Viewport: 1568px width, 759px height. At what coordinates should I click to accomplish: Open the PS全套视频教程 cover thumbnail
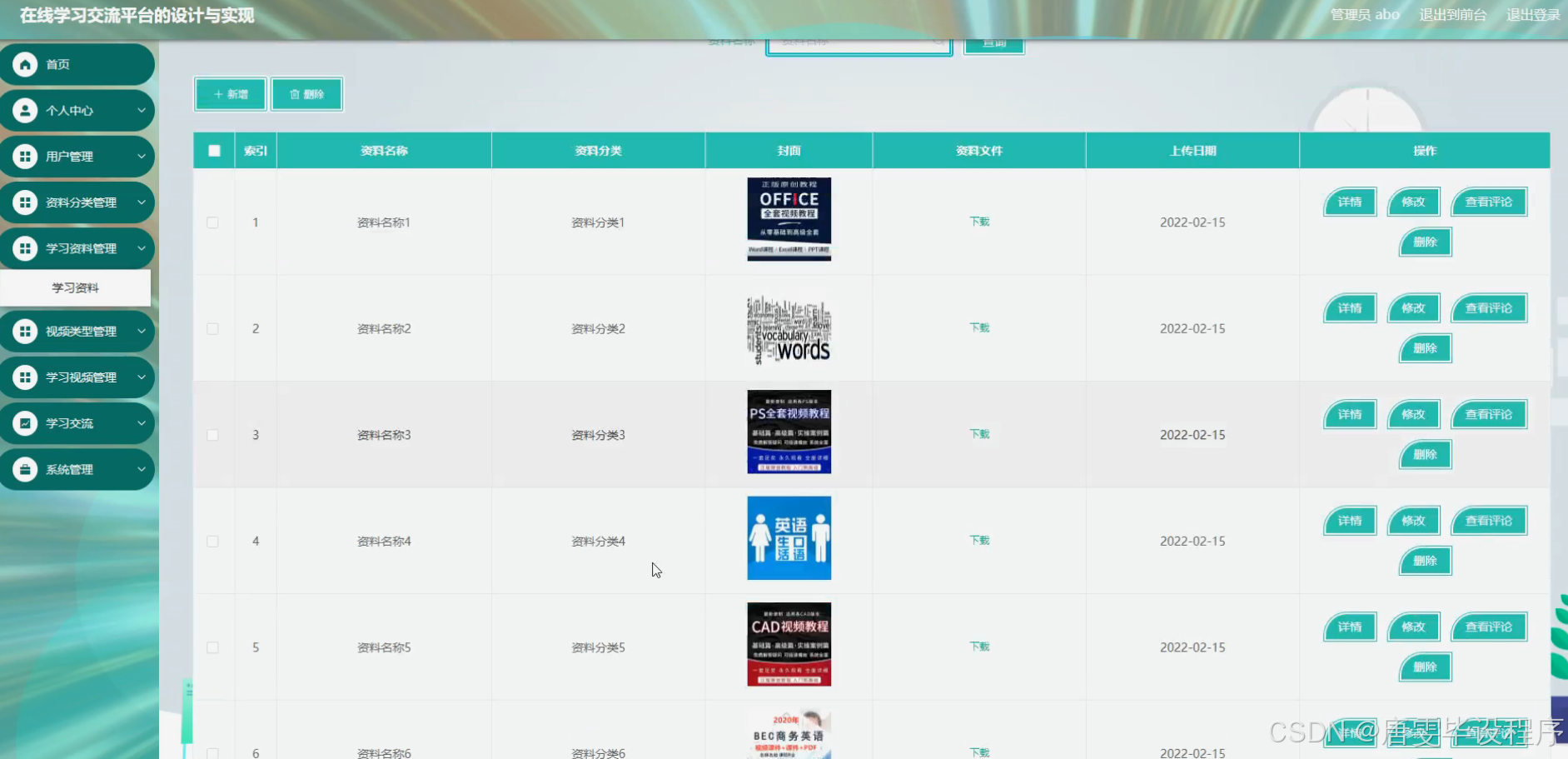(x=789, y=432)
